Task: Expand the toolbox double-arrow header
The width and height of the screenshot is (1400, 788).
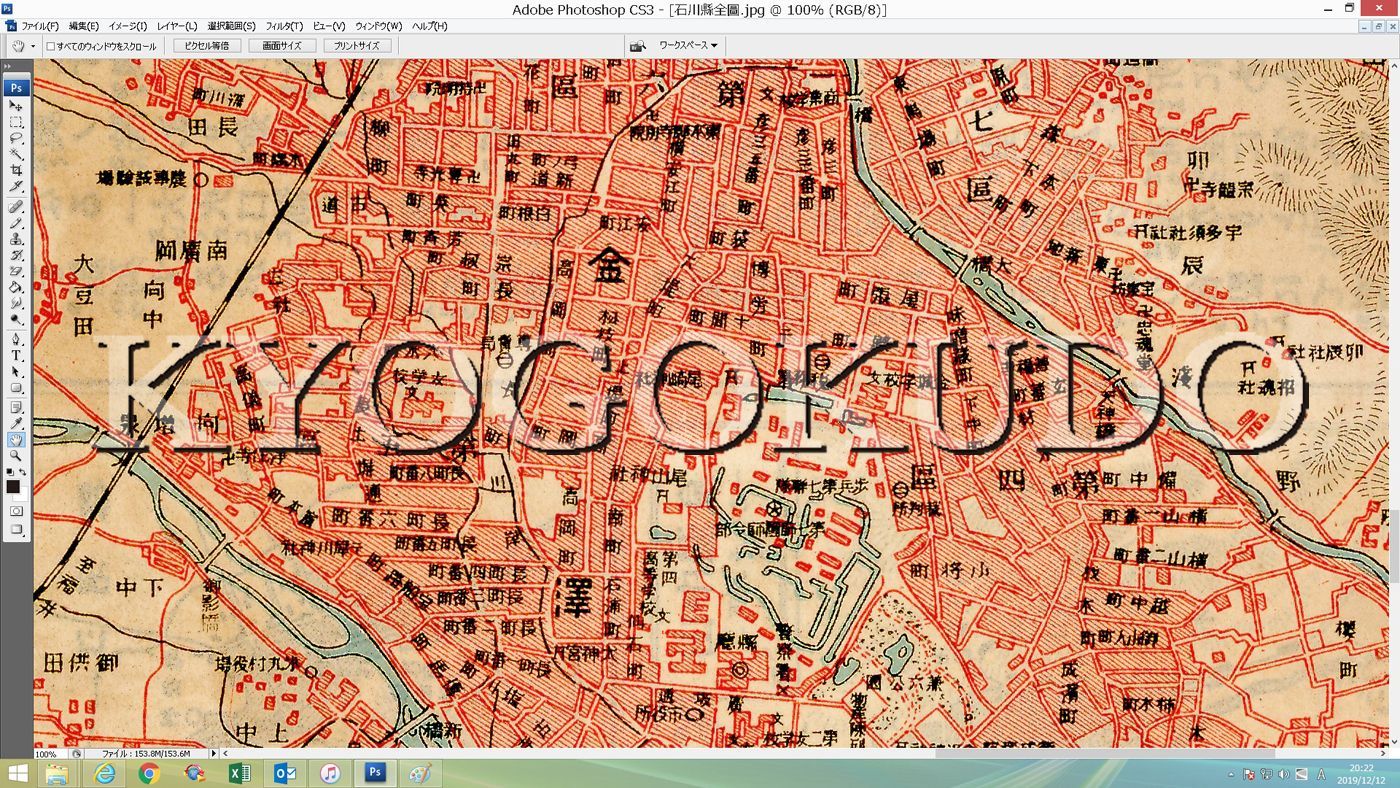Action: tap(8, 67)
